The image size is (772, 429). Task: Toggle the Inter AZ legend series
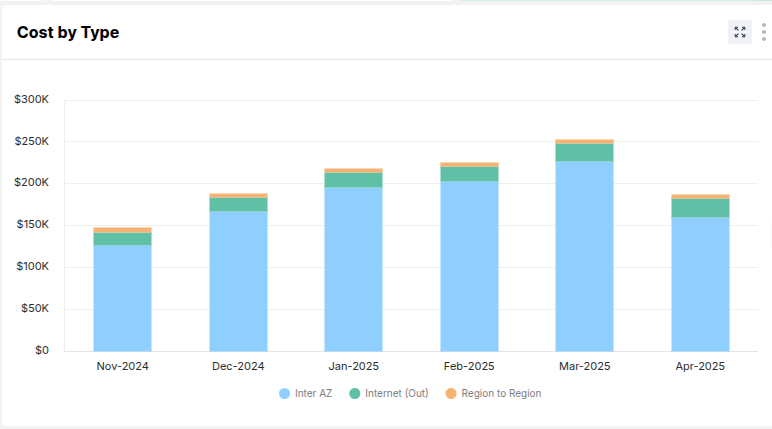[x=306, y=393]
